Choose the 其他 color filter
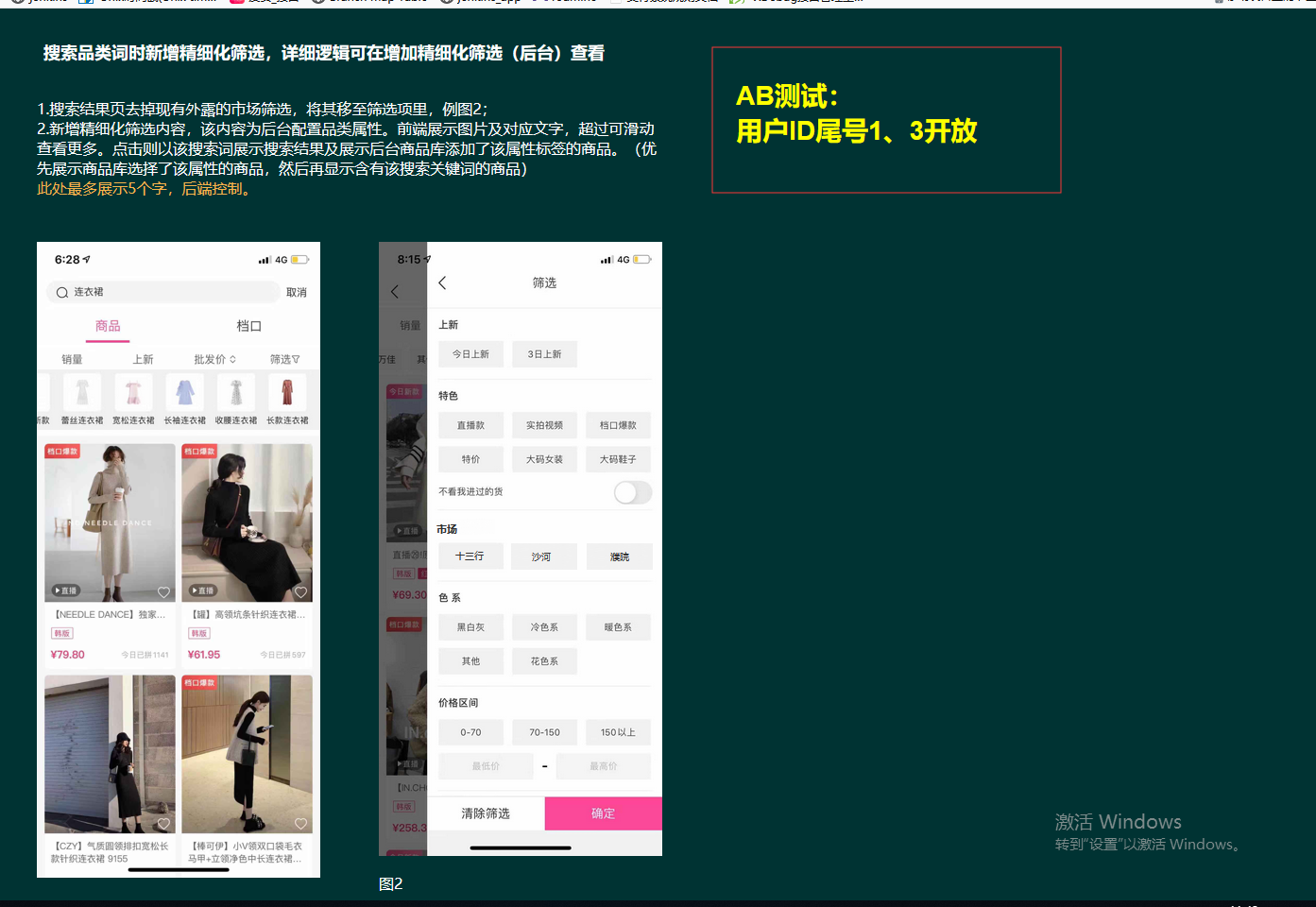The image size is (1316, 907). pos(470,661)
